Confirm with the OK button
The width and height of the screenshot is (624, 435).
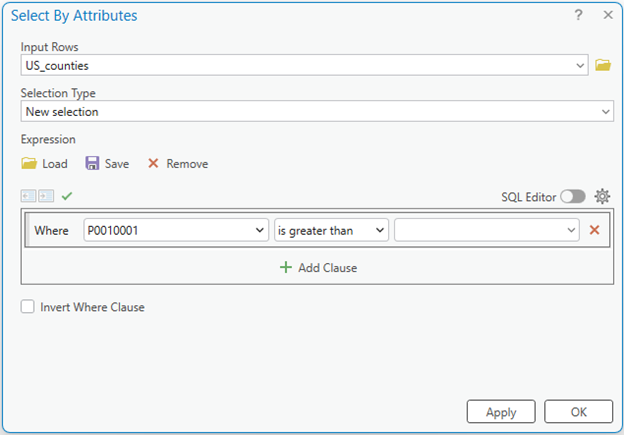pos(578,412)
